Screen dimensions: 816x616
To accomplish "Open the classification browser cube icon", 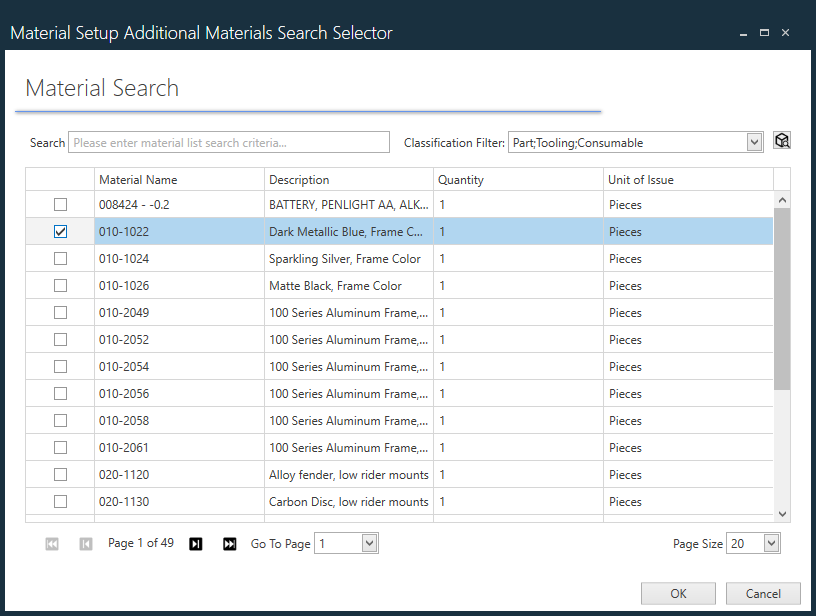I will click(781, 141).
